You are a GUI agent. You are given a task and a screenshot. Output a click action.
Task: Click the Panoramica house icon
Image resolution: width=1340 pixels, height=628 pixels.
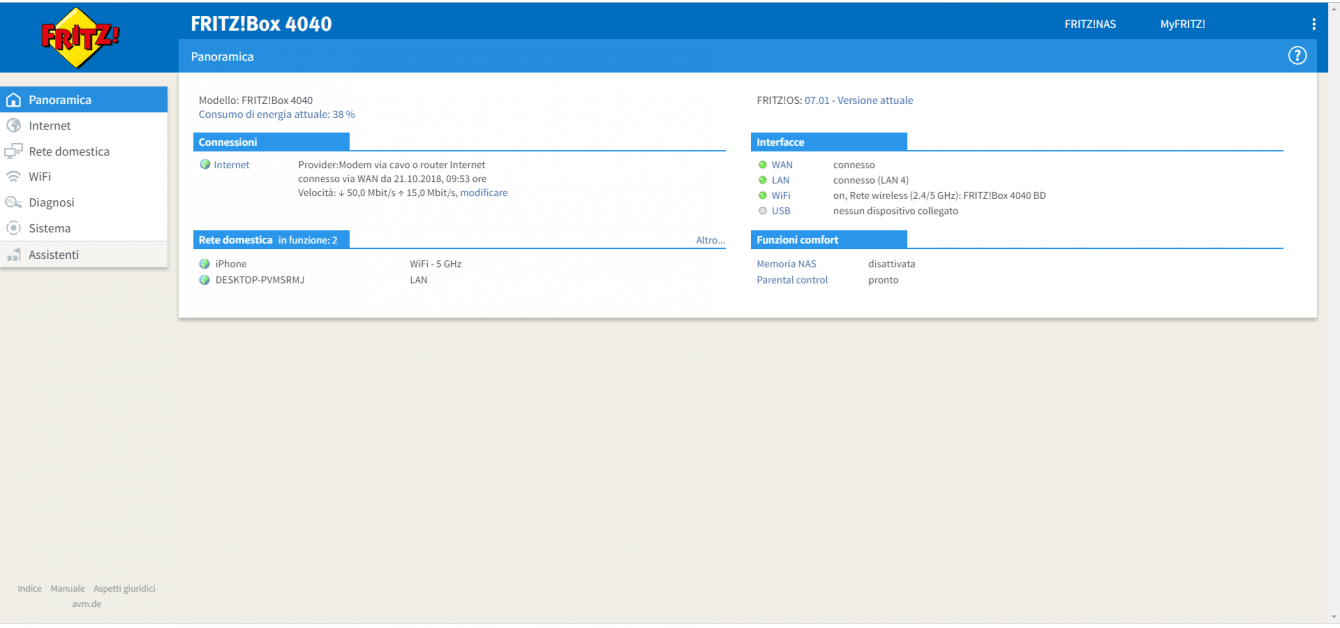14,100
